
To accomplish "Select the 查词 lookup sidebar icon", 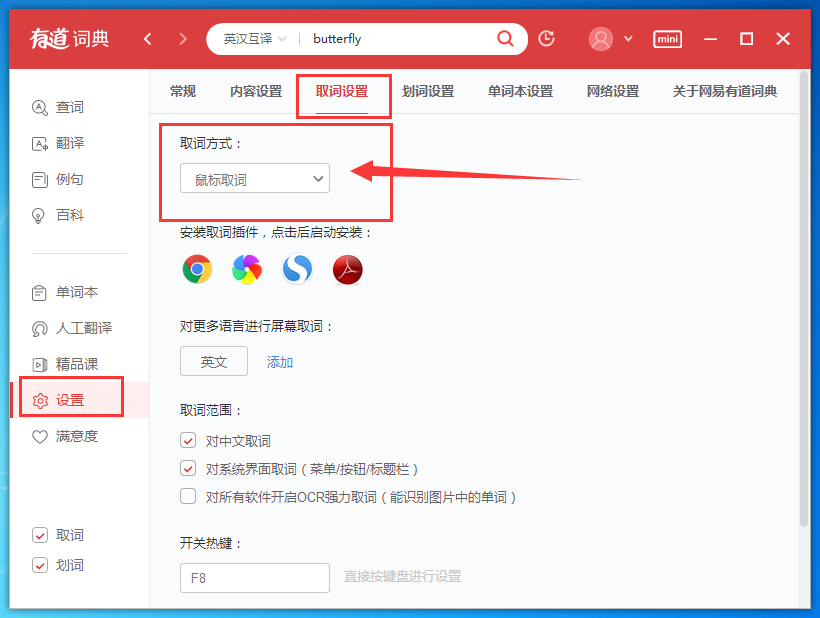I will (66, 106).
